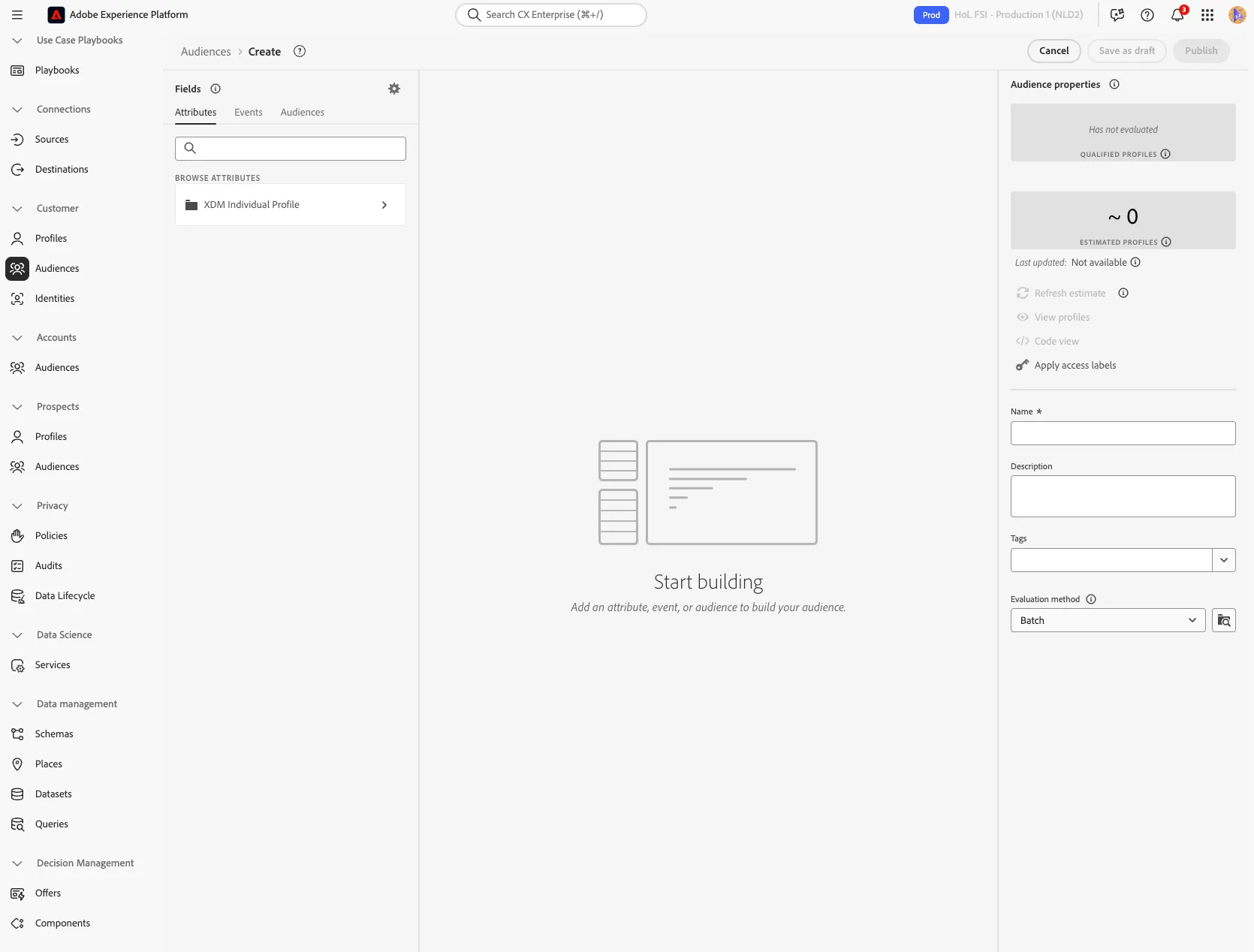Open the hamburger navigation menu

[17, 15]
